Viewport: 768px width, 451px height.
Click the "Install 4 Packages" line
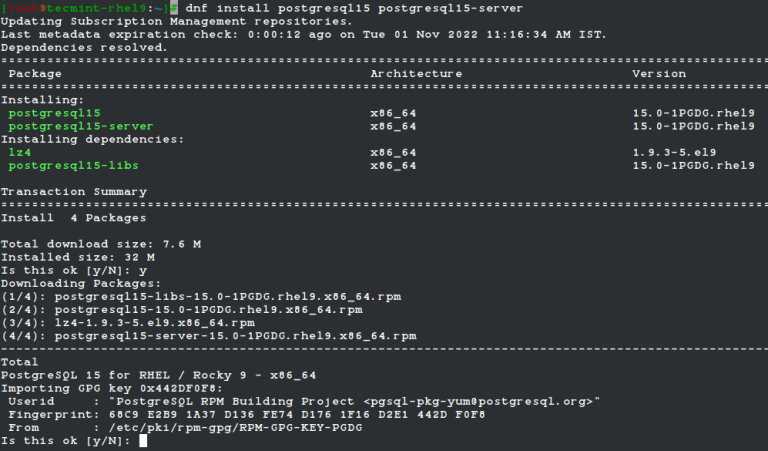(73, 217)
